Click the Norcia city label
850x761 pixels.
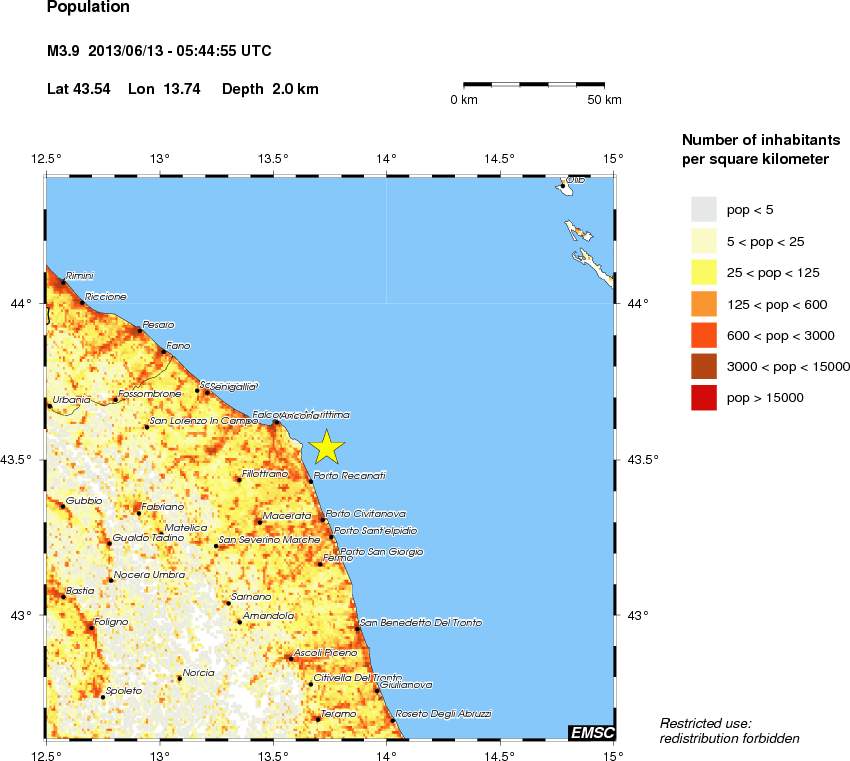[x=198, y=673]
